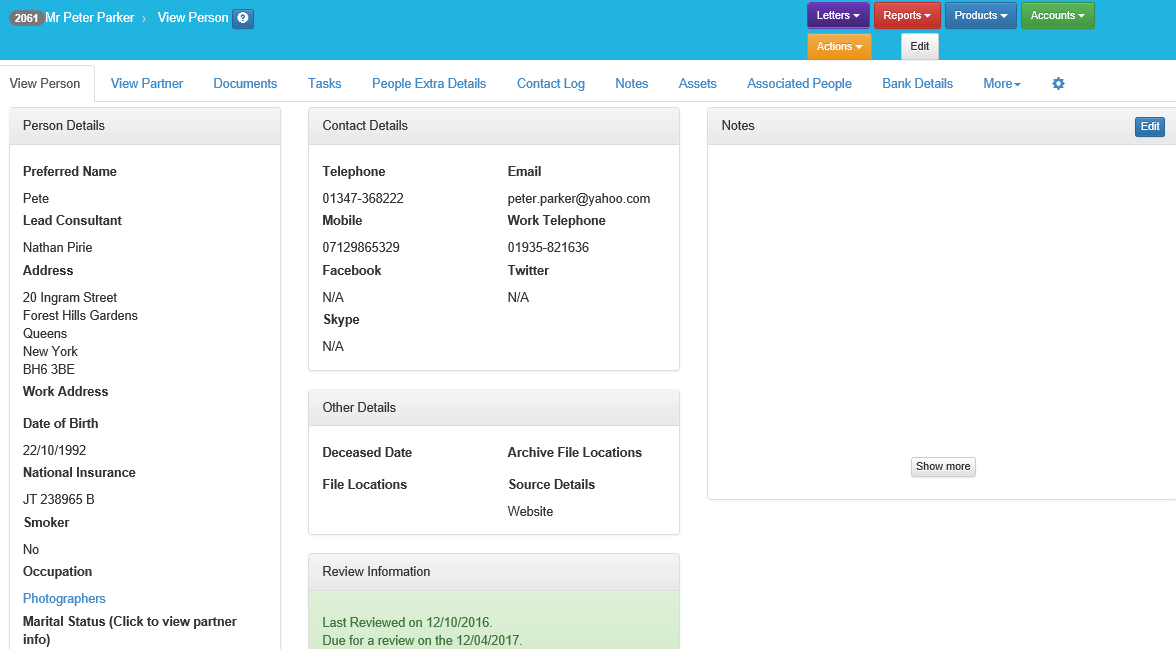
Task: Expand the Products dropdown
Action: coord(980,16)
